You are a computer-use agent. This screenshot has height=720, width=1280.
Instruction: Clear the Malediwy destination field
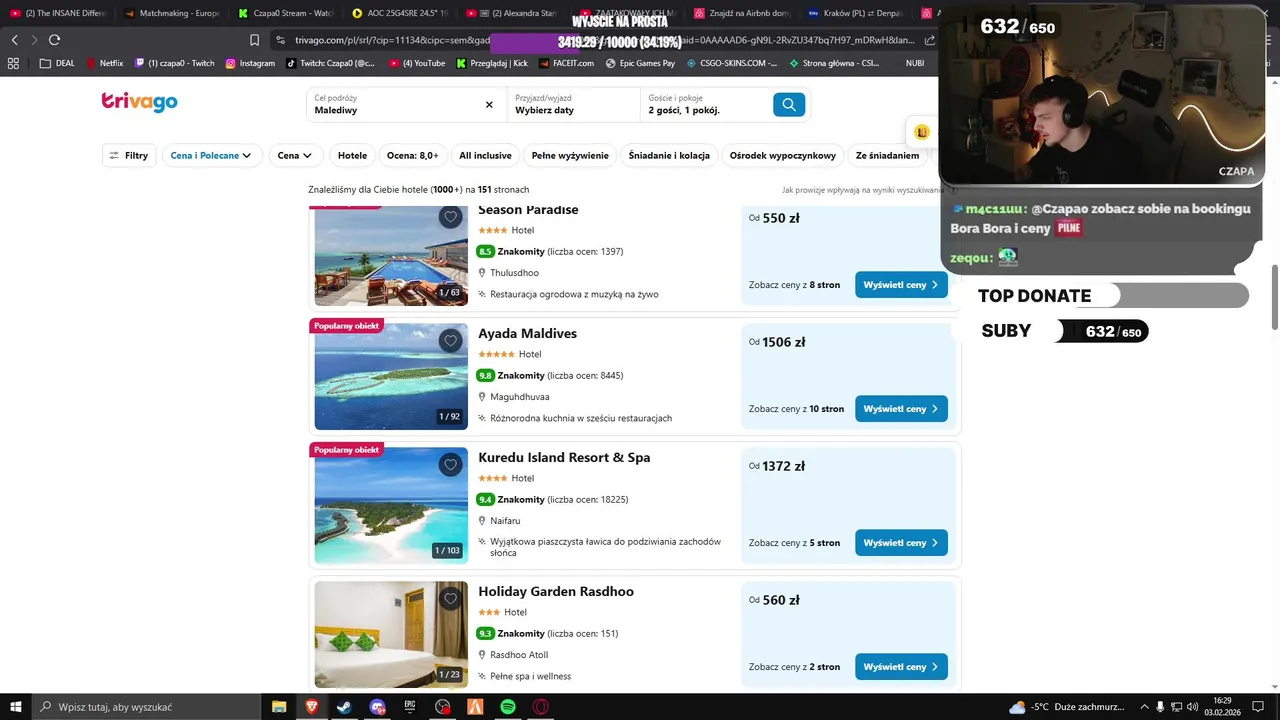pyautogui.click(x=489, y=104)
